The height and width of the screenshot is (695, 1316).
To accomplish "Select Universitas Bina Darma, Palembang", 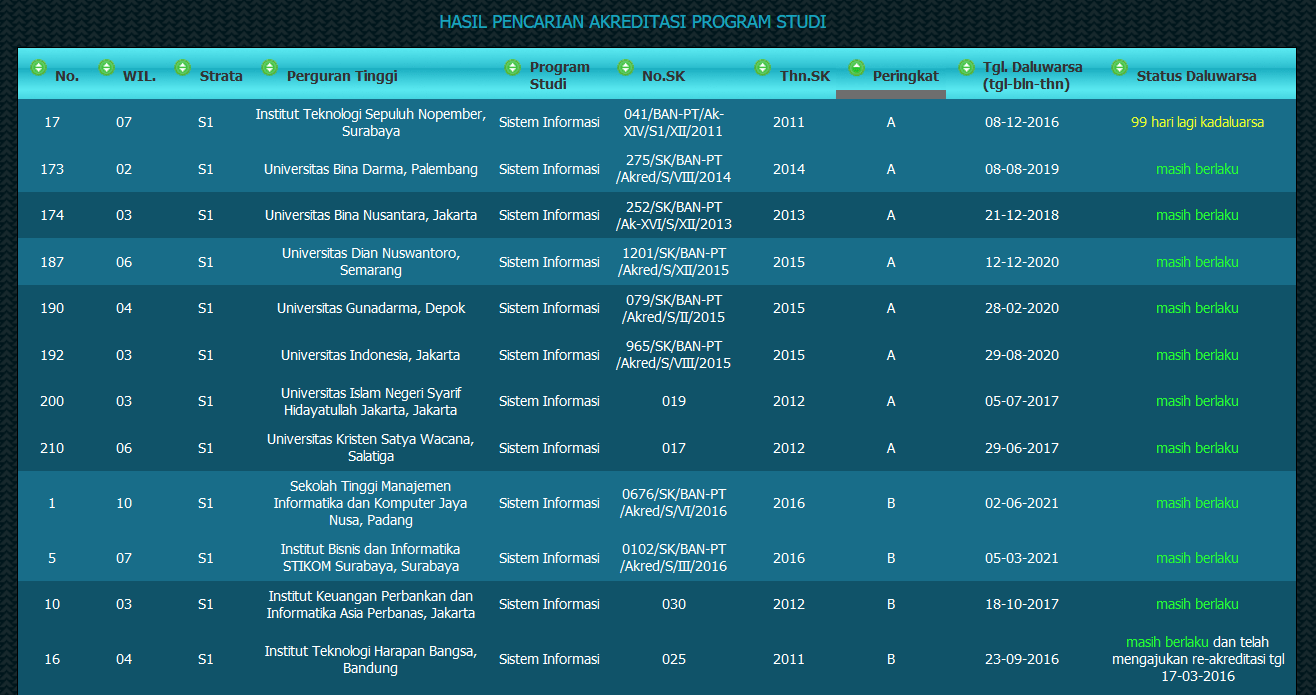I will pyautogui.click(x=371, y=169).
